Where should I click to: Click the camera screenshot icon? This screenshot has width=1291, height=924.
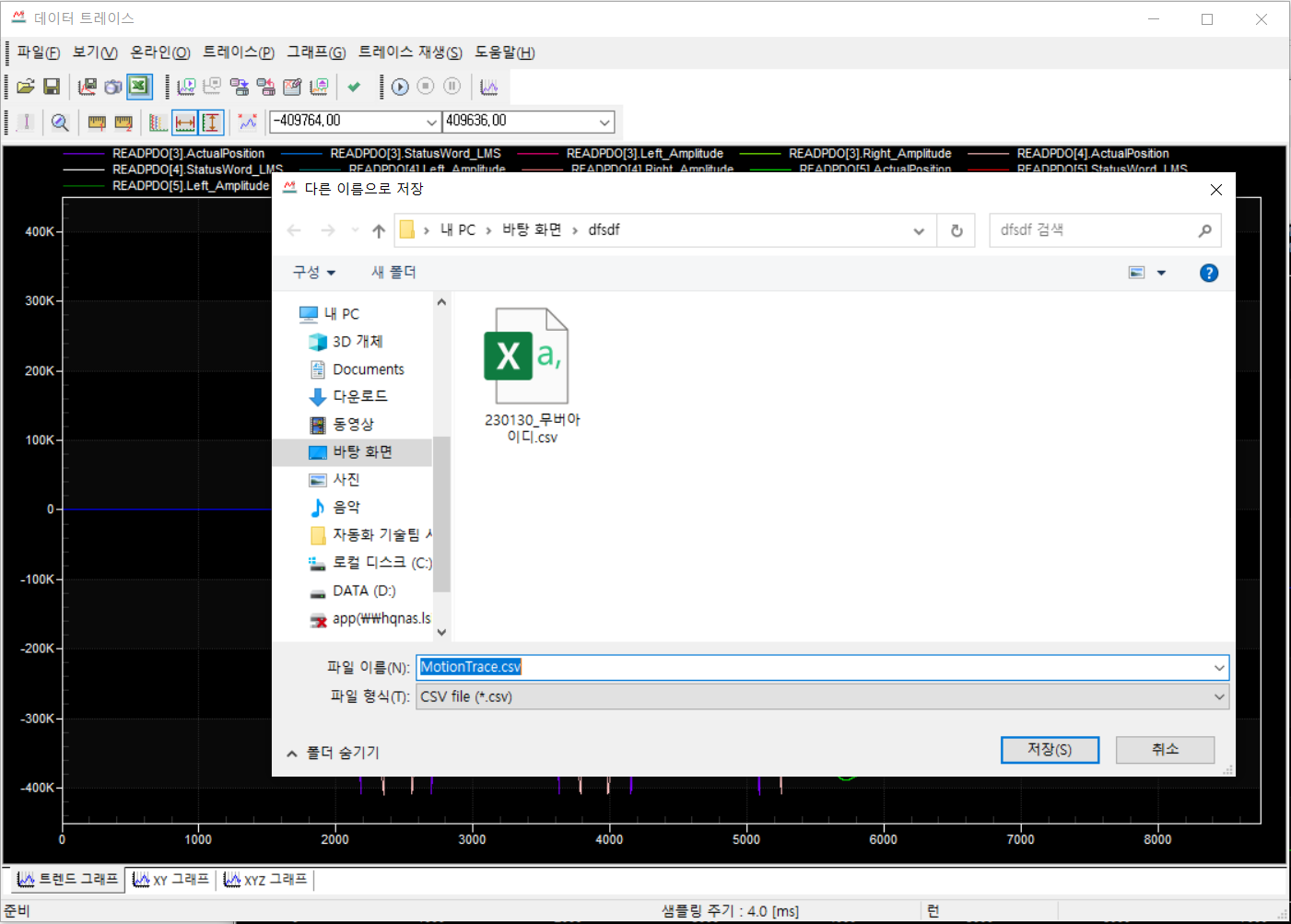[113, 86]
